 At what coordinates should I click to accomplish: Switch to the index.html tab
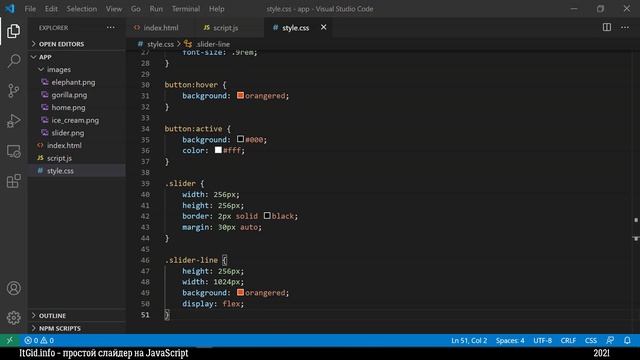[160, 28]
